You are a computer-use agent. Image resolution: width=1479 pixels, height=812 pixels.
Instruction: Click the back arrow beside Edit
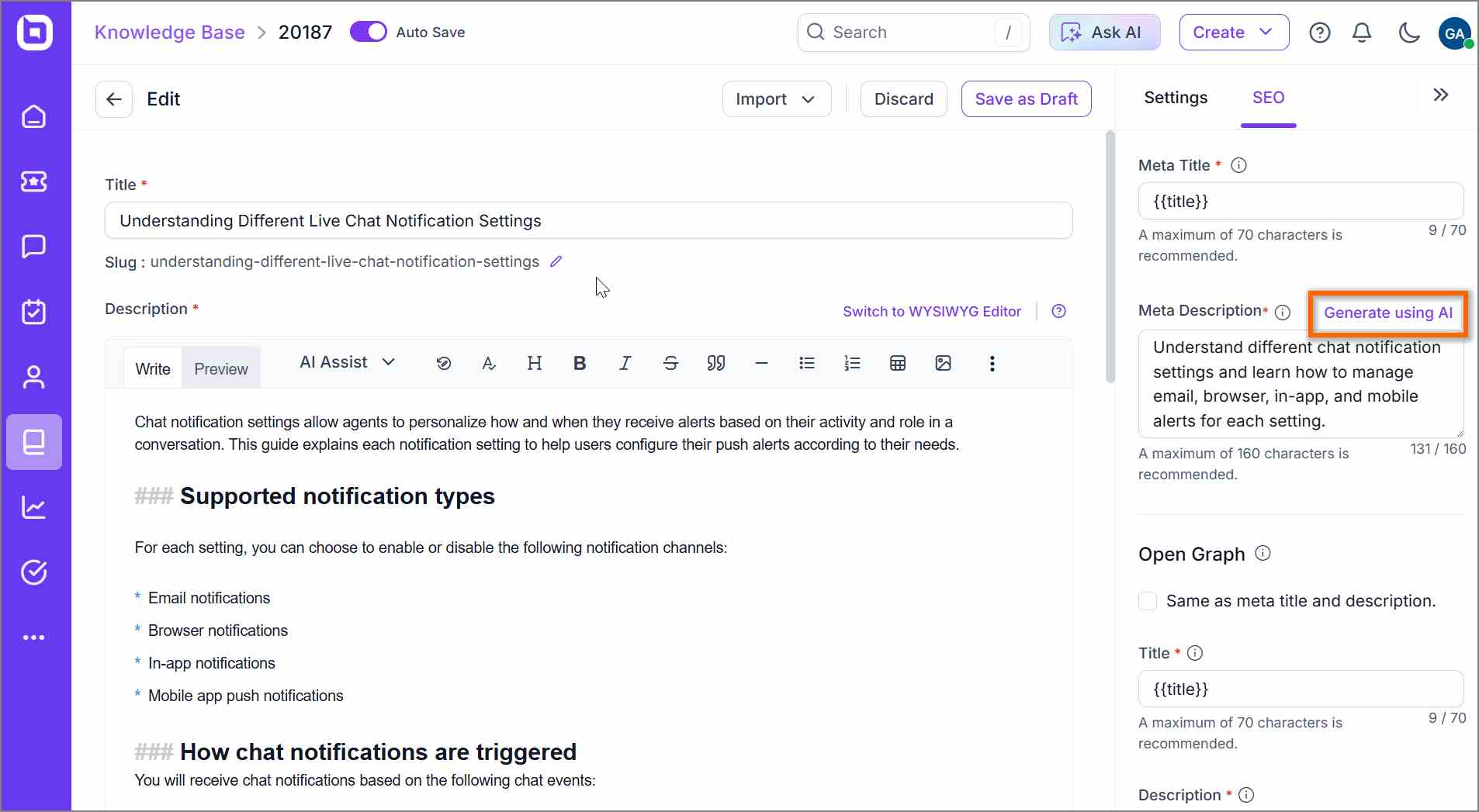(x=114, y=99)
